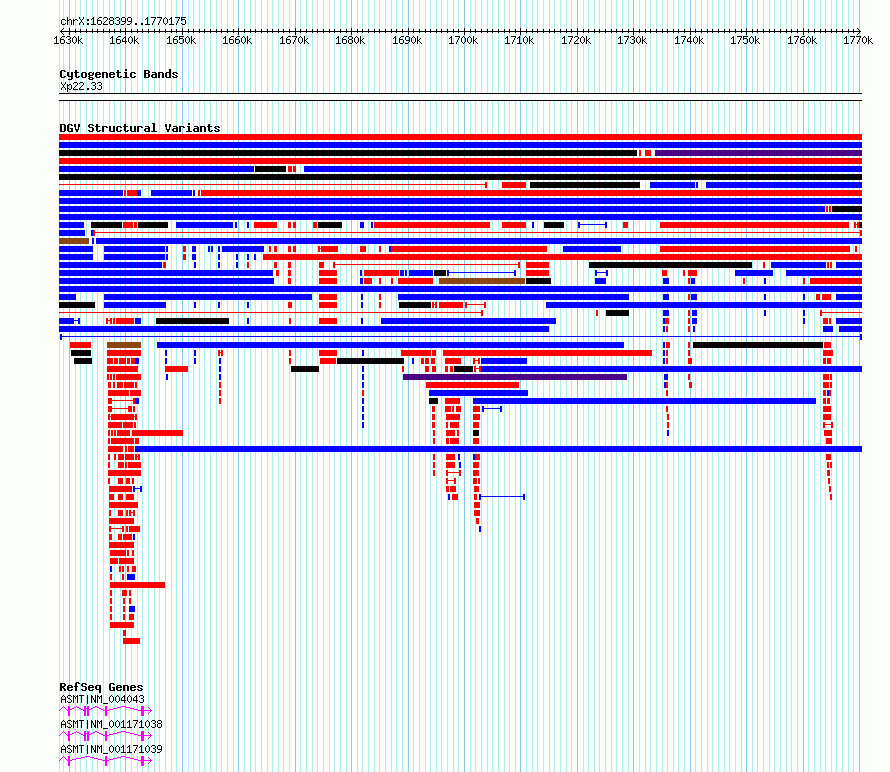
Task: Click the RefSeq Genes track heading
Action: (x=101, y=687)
